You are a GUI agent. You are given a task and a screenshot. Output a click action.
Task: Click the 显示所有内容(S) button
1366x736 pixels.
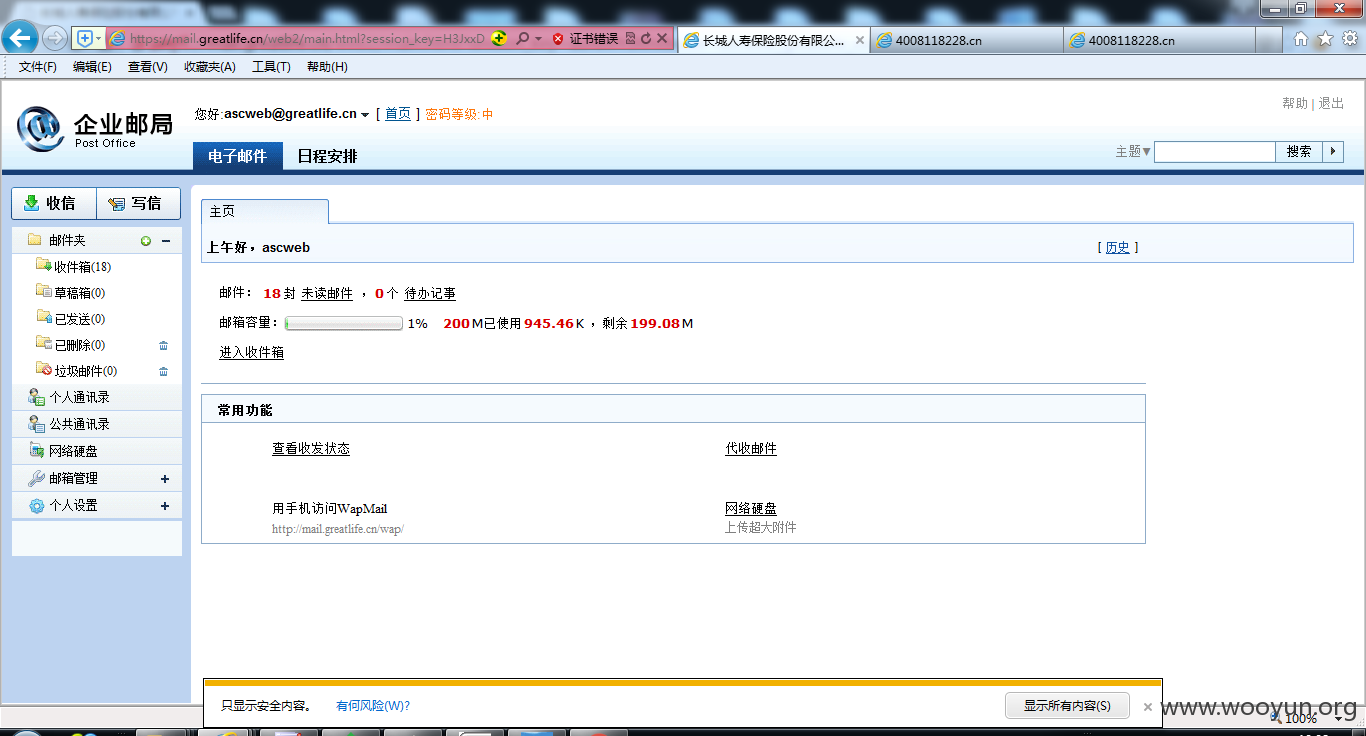1067,706
